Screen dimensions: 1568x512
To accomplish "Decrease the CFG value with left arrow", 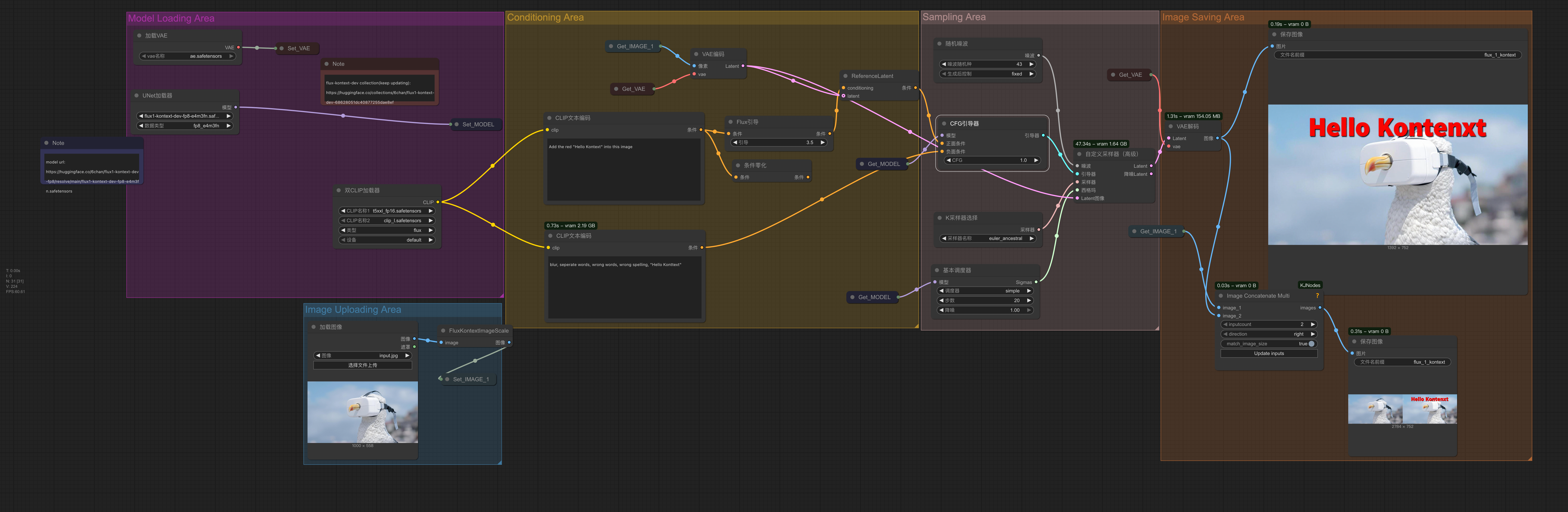I will (948, 160).
